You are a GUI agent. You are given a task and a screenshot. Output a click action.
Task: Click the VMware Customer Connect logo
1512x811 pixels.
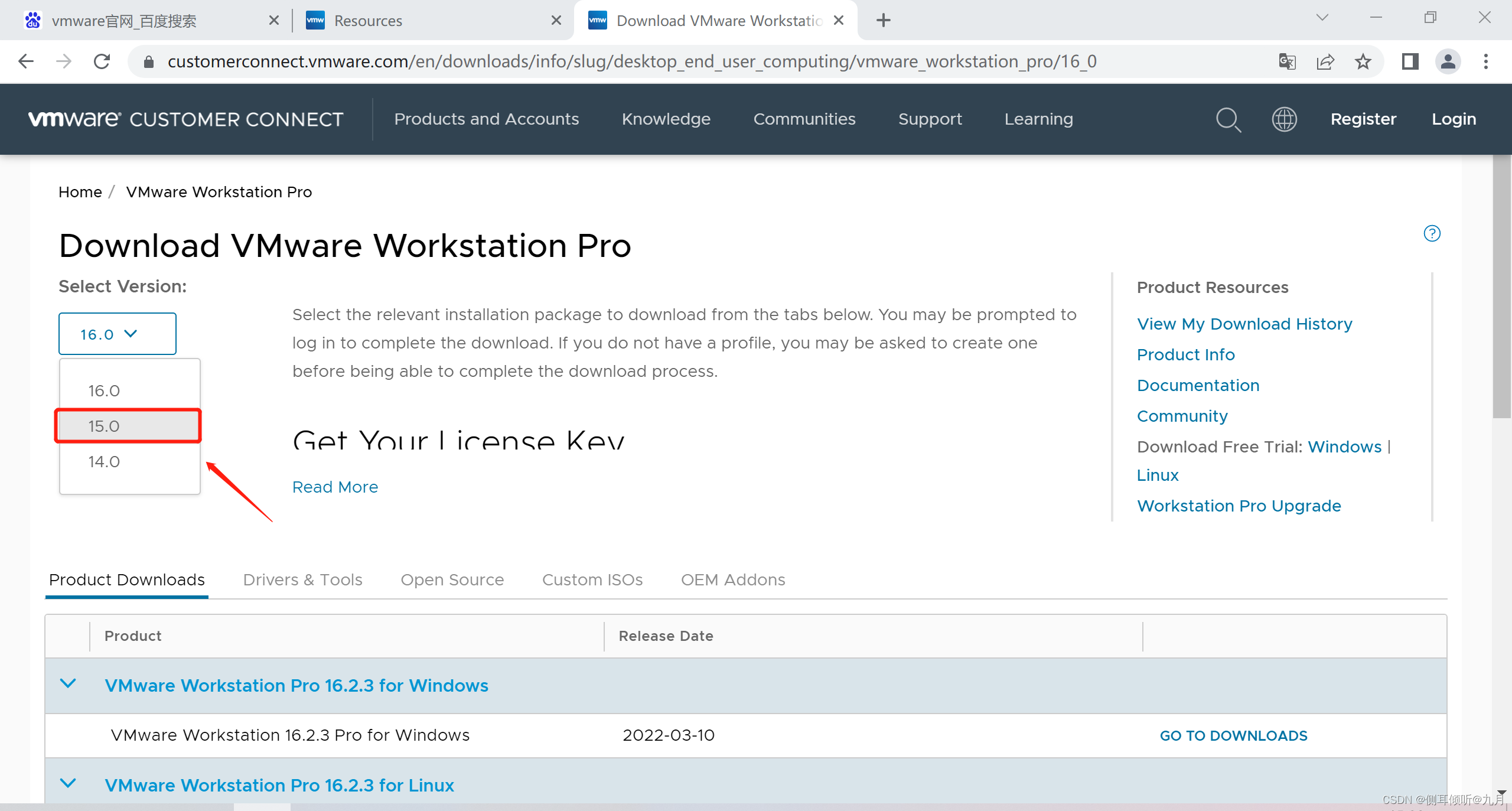pos(186,119)
